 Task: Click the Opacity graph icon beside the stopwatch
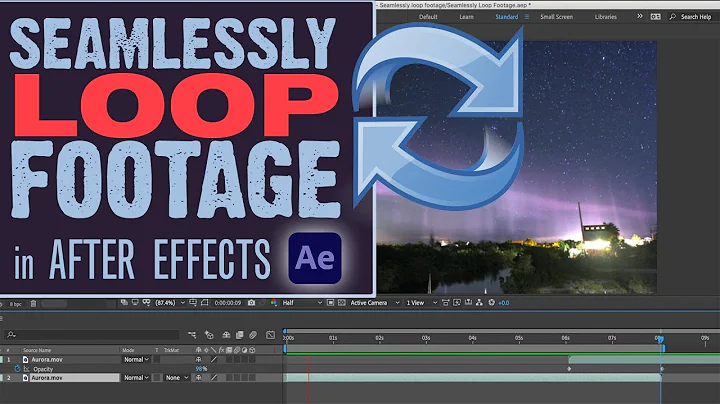(27, 369)
